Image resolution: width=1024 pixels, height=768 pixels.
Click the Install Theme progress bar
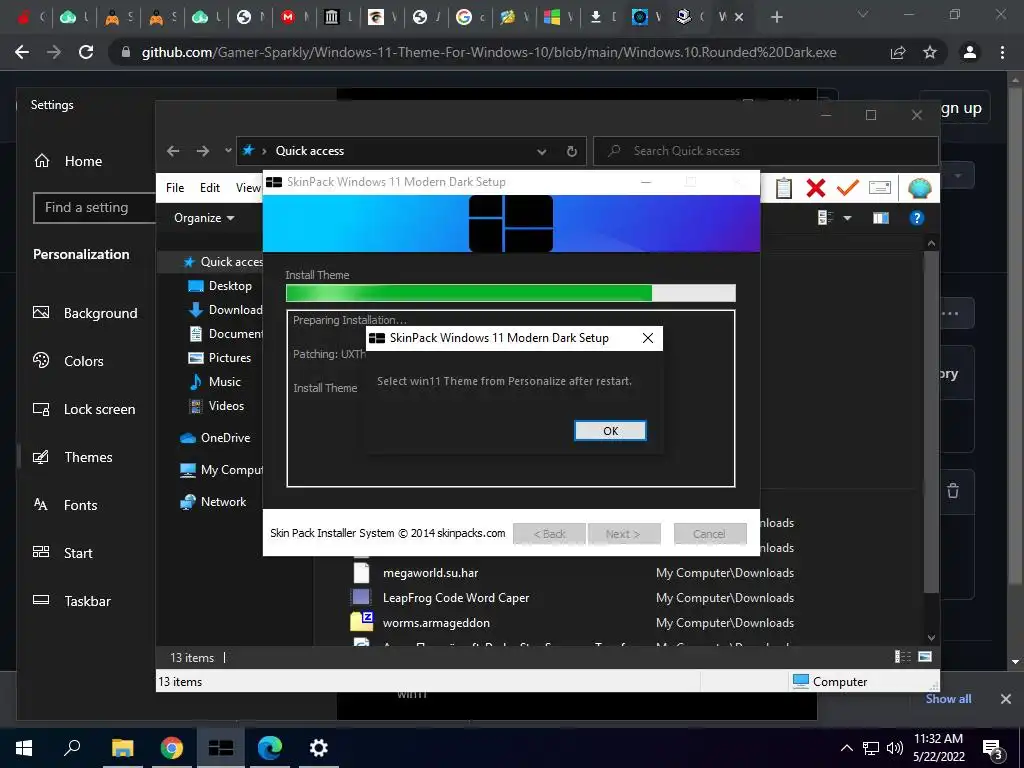pos(511,293)
